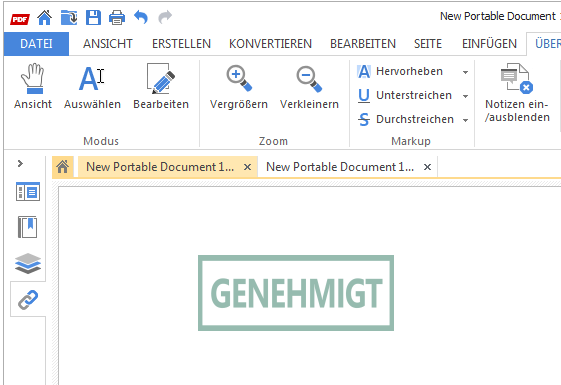Close the second document tab
The height and width of the screenshot is (385, 561).
(427, 167)
